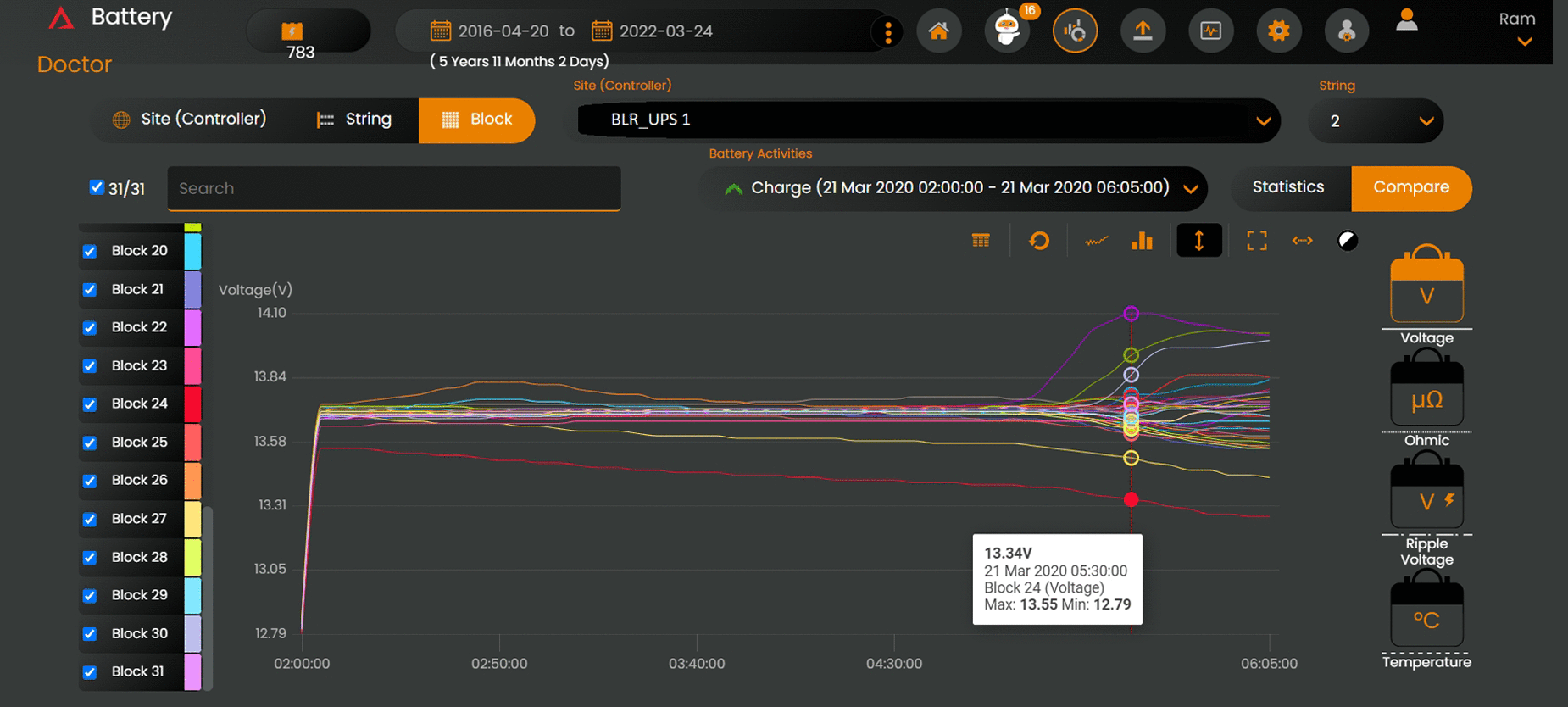The width and height of the screenshot is (1568, 707).
Task: Open the robot assistant notifications icon
Action: (1007, 31)
